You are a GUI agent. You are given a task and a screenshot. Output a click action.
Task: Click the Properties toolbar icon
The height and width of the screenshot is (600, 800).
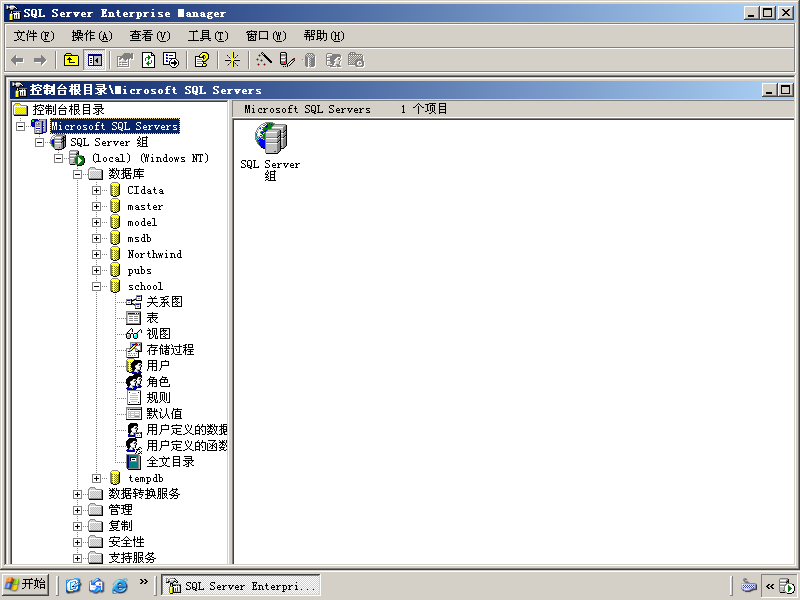pyautogui.click(x=124, y=60)
